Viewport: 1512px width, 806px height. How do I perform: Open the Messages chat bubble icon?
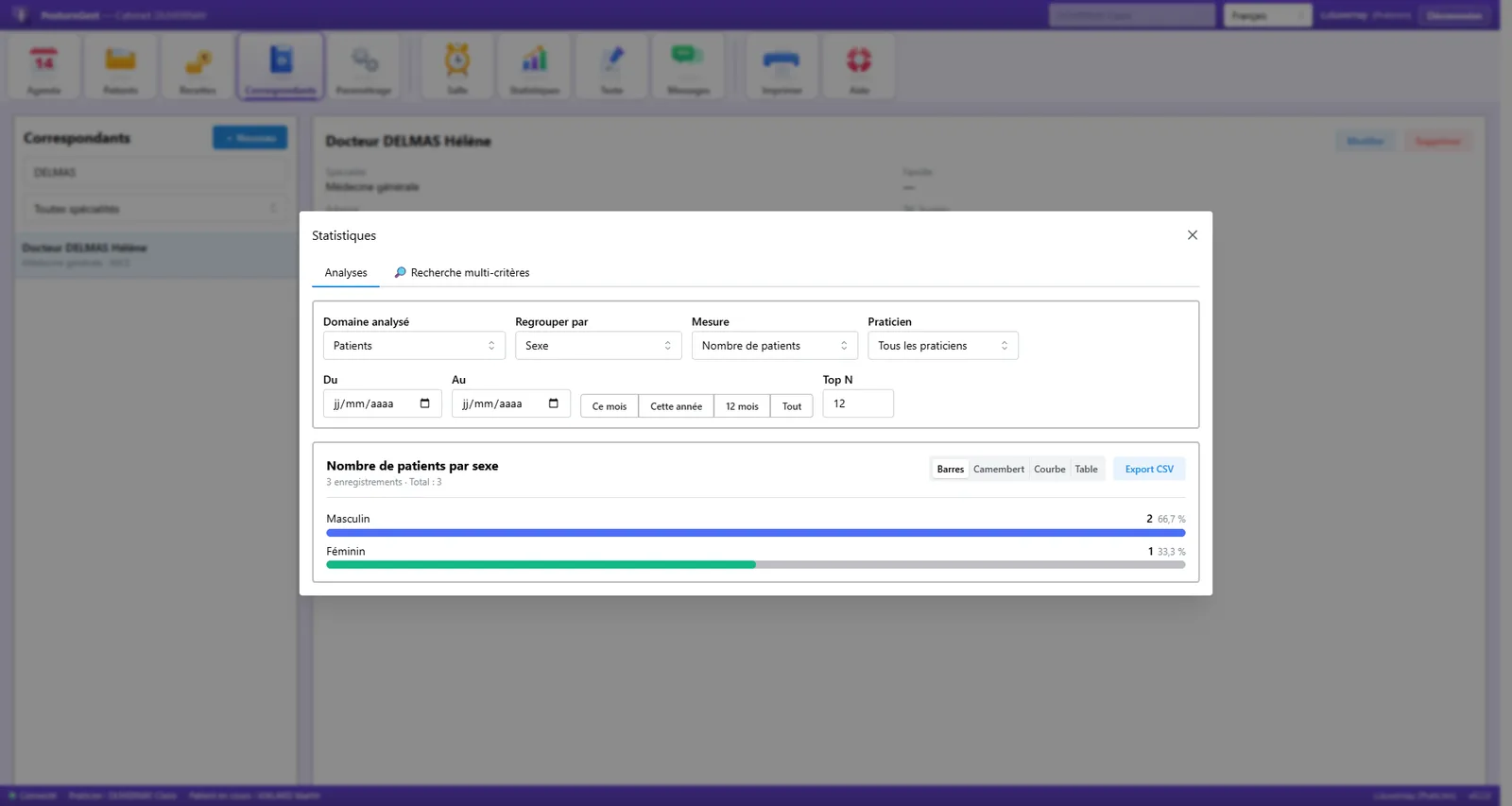[x=688, y=65]
